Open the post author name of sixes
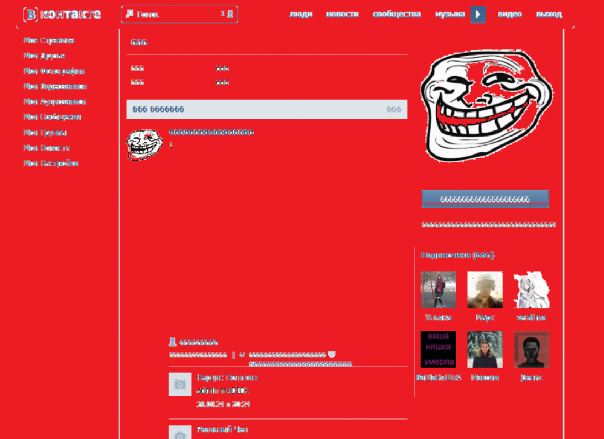The image size is (604, 439). (x=211, y=132)
